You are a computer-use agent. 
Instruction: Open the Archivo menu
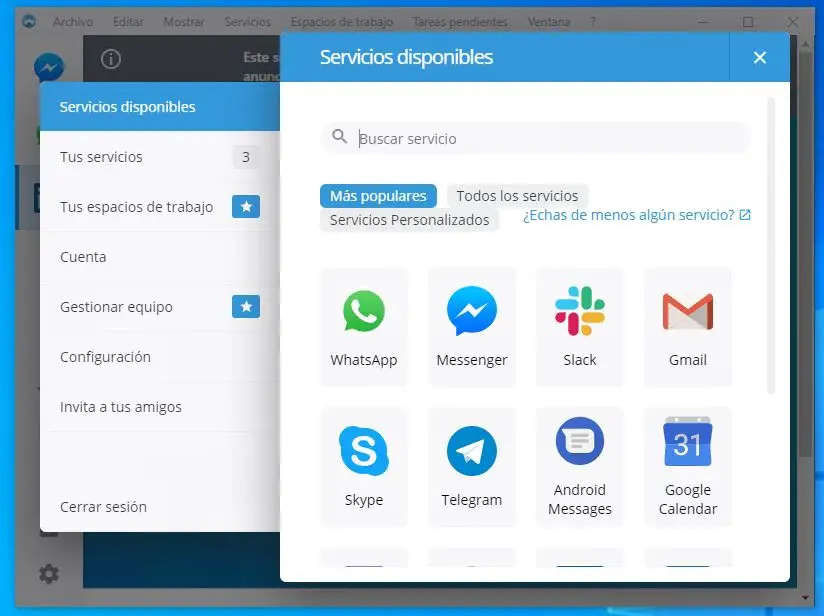click(73, 22)
